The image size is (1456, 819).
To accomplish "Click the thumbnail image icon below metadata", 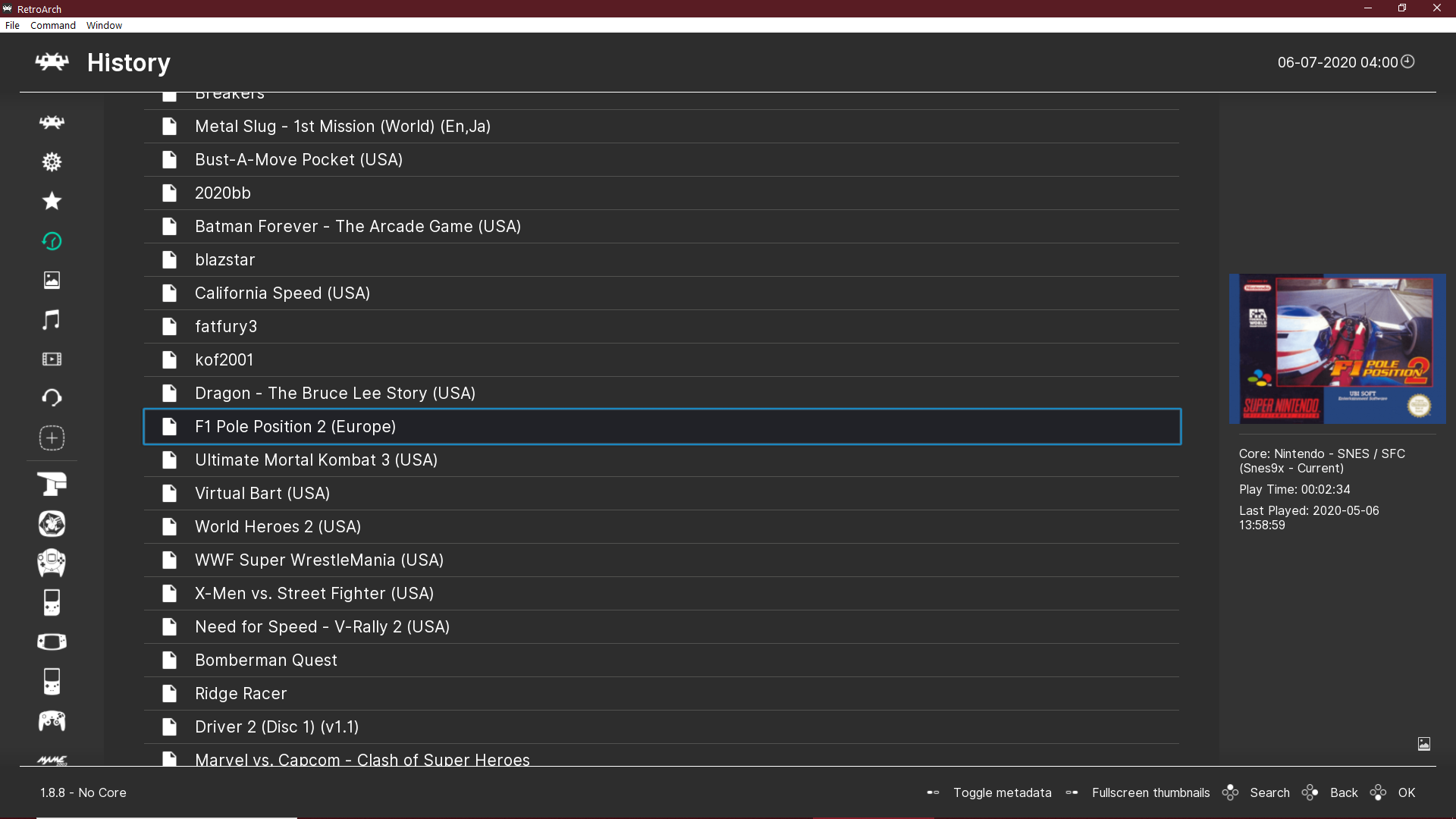I will [1424, 744].
